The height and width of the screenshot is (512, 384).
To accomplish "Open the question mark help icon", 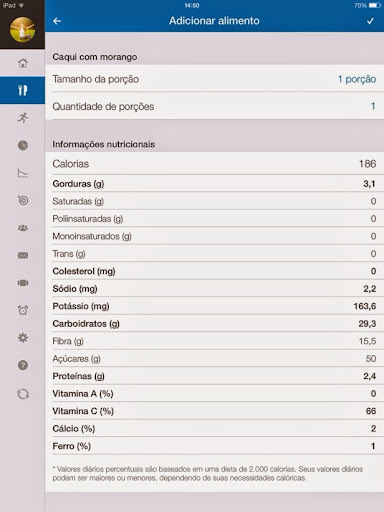I will tap(23, 365).
